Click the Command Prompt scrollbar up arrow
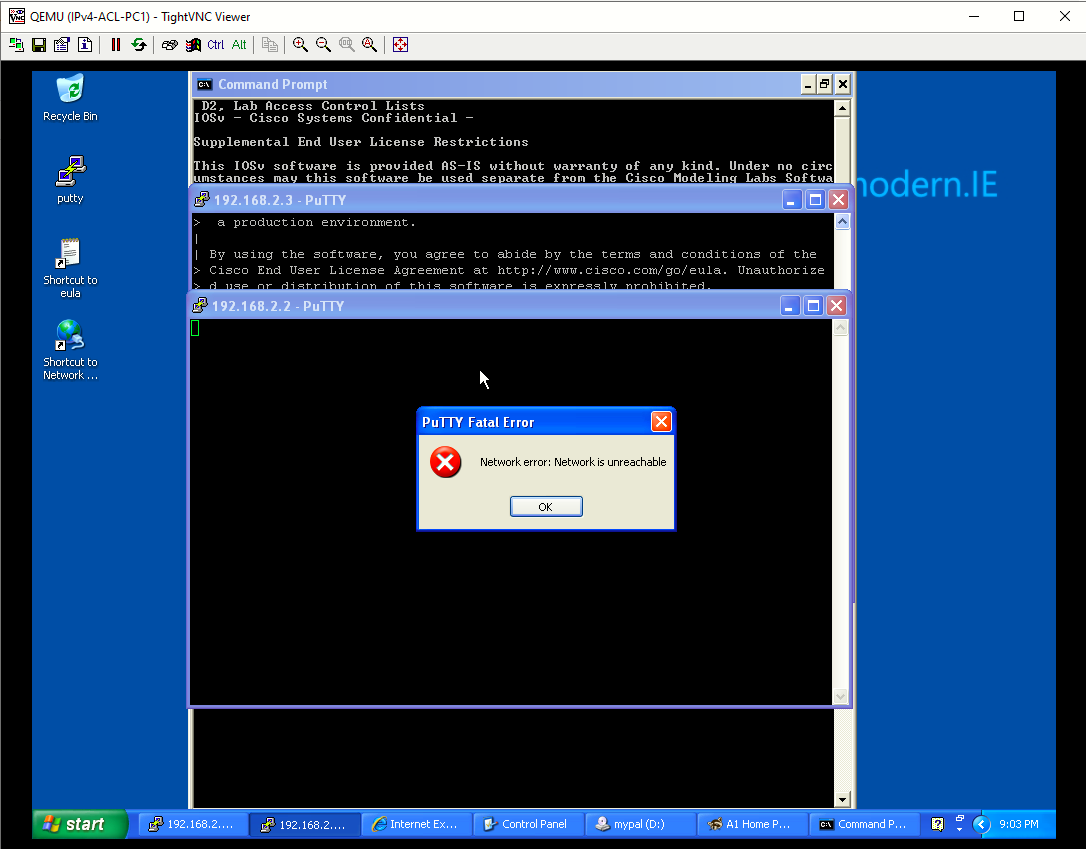Viewport: 1086px width, 849px height. tap(842, 107)
